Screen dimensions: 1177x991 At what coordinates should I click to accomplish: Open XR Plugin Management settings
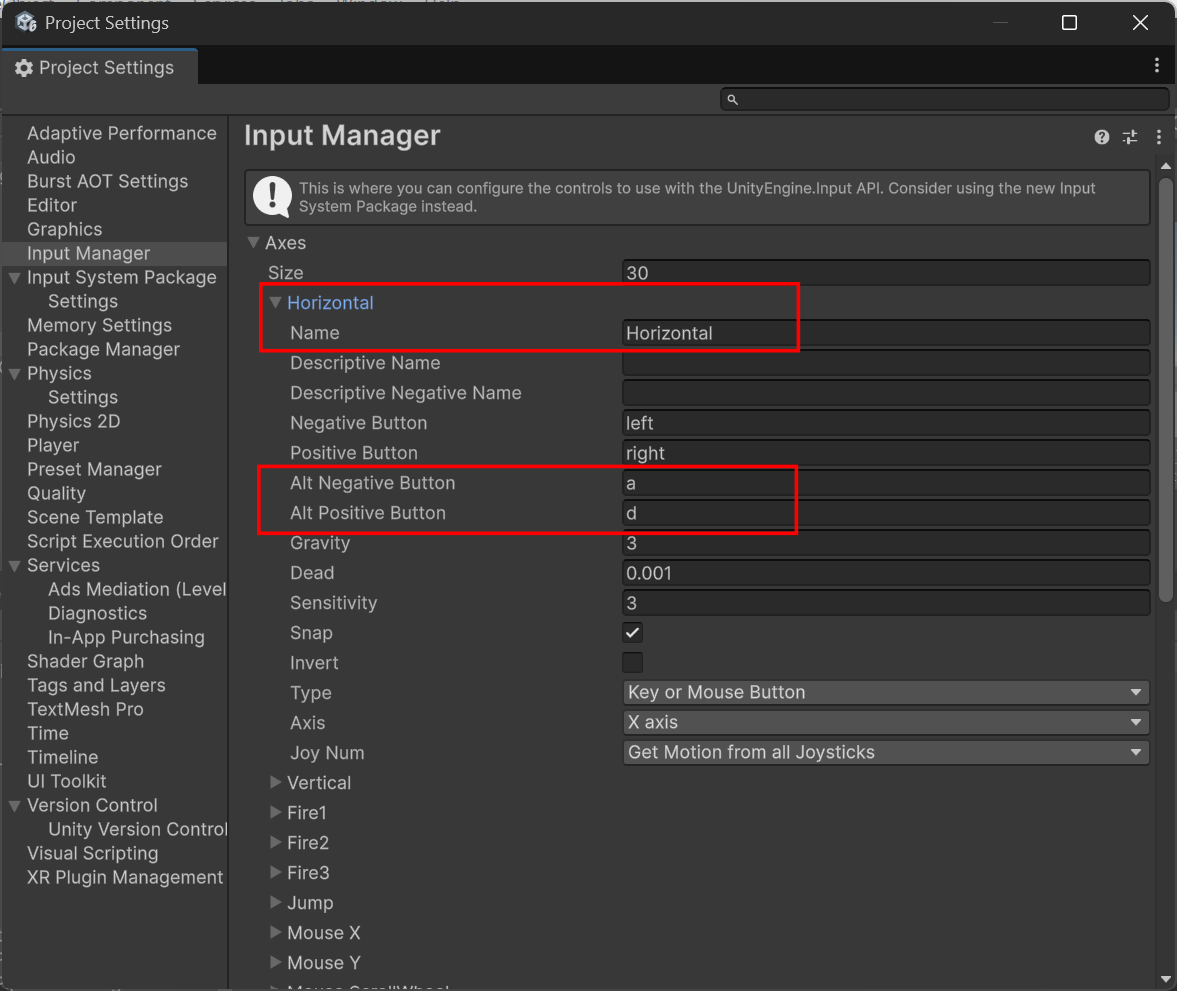[x=125, y=878]
